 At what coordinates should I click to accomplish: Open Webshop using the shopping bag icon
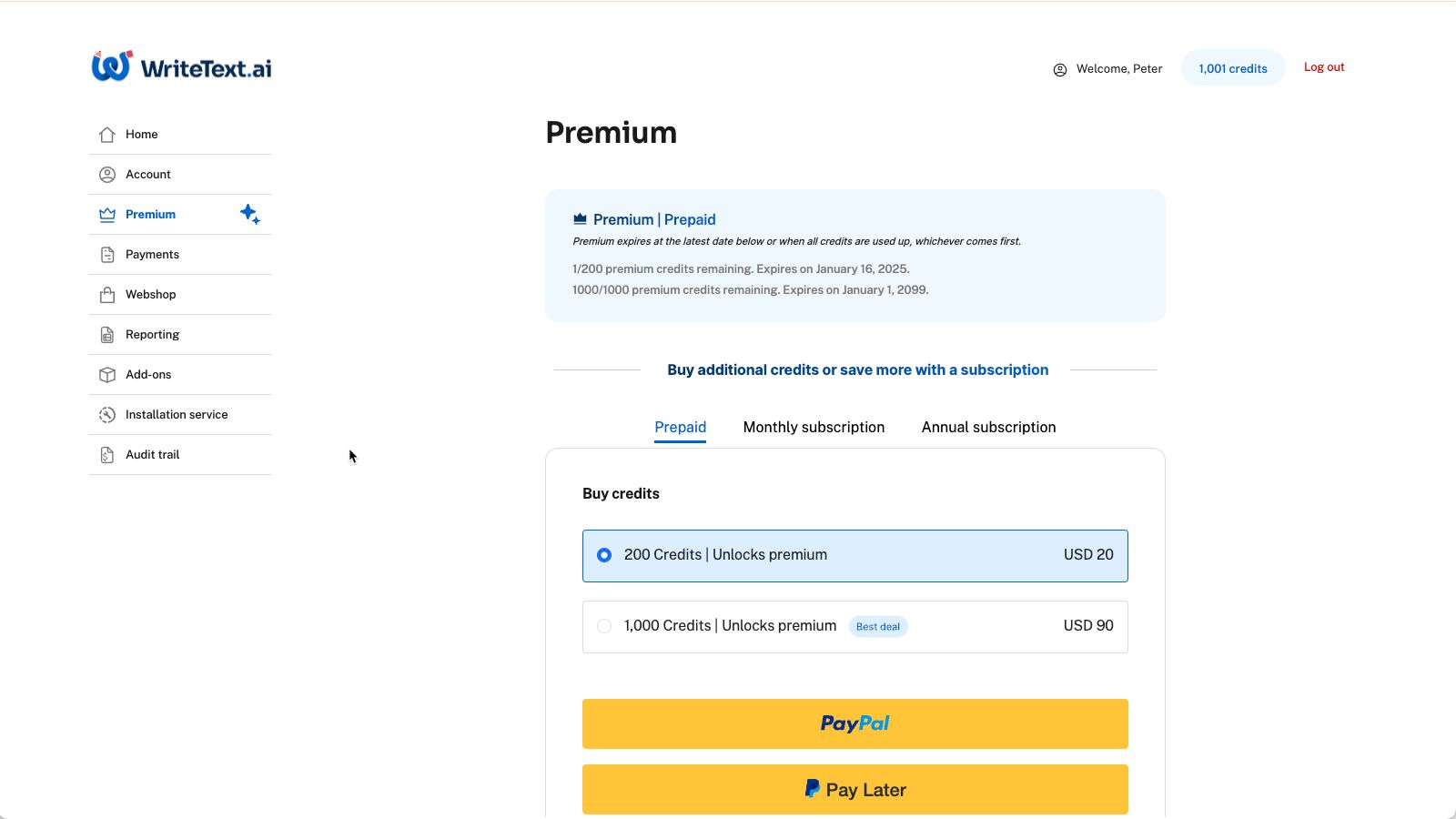pos(107,295)
